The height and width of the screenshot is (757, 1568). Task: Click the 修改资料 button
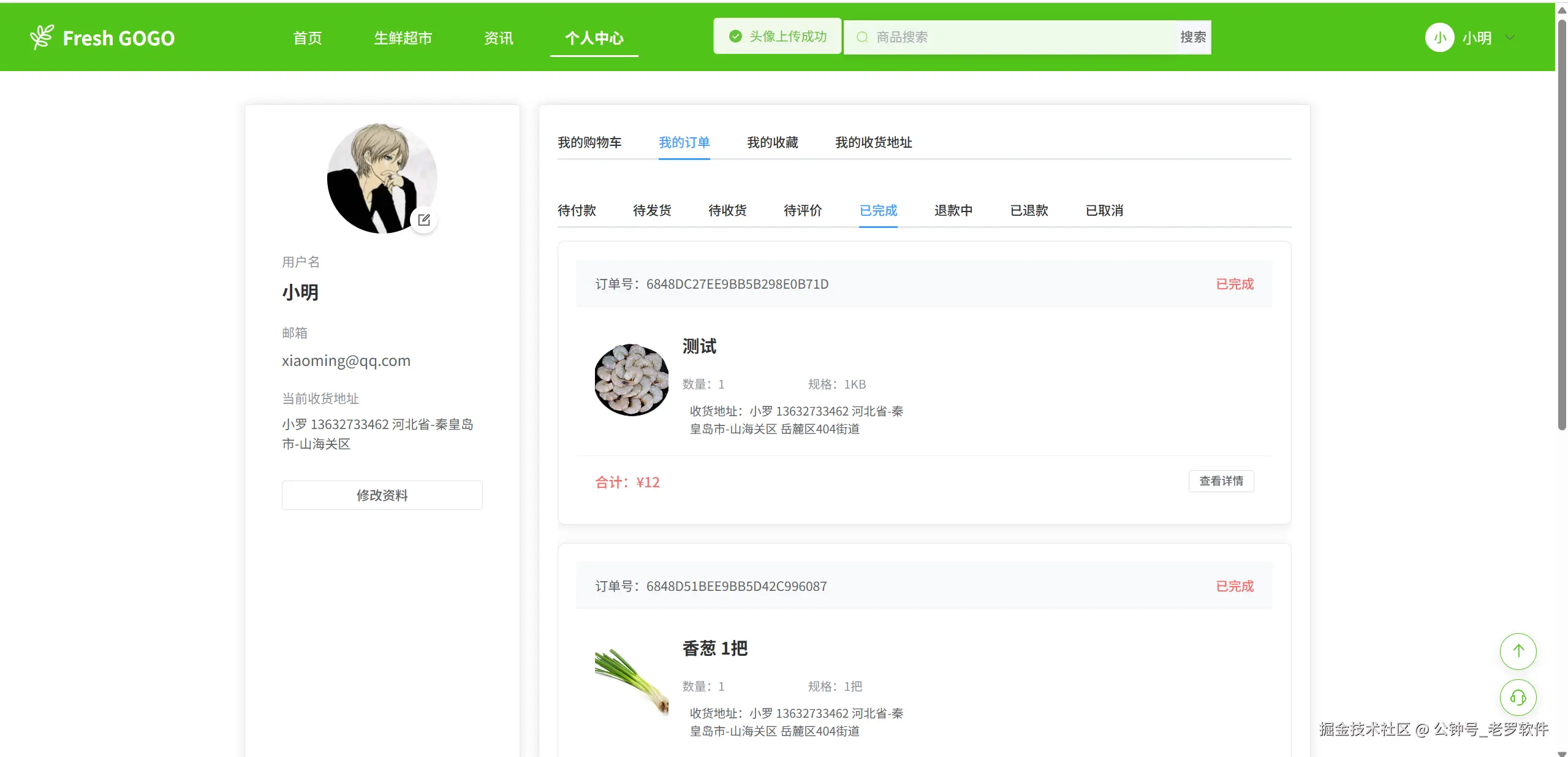382,495
